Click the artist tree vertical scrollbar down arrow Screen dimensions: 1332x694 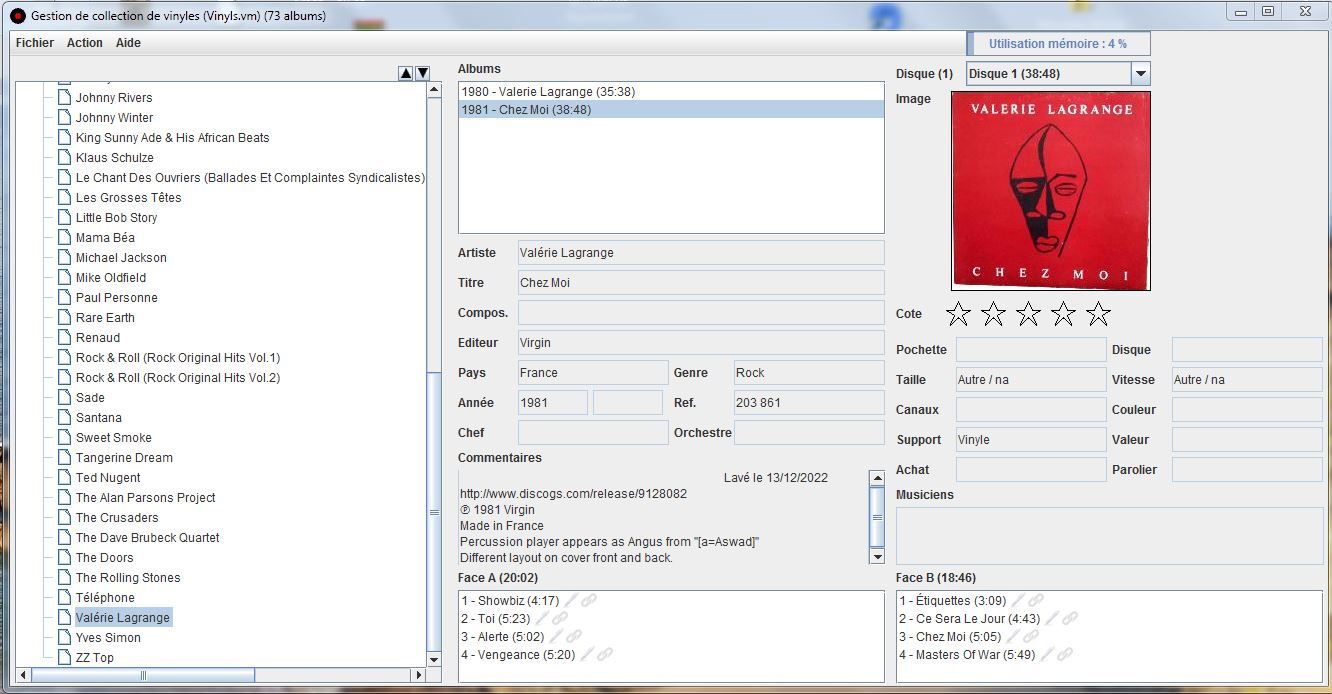click(434, 659)
